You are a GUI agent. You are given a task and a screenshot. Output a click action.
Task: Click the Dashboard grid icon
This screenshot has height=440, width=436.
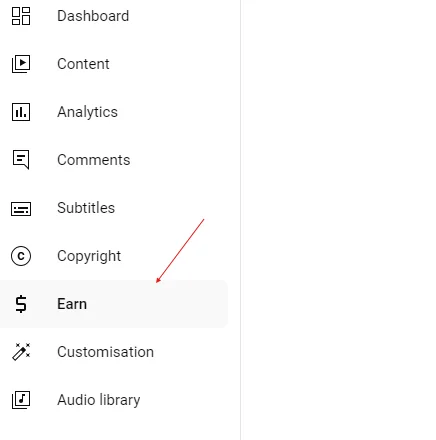[21, 16]
